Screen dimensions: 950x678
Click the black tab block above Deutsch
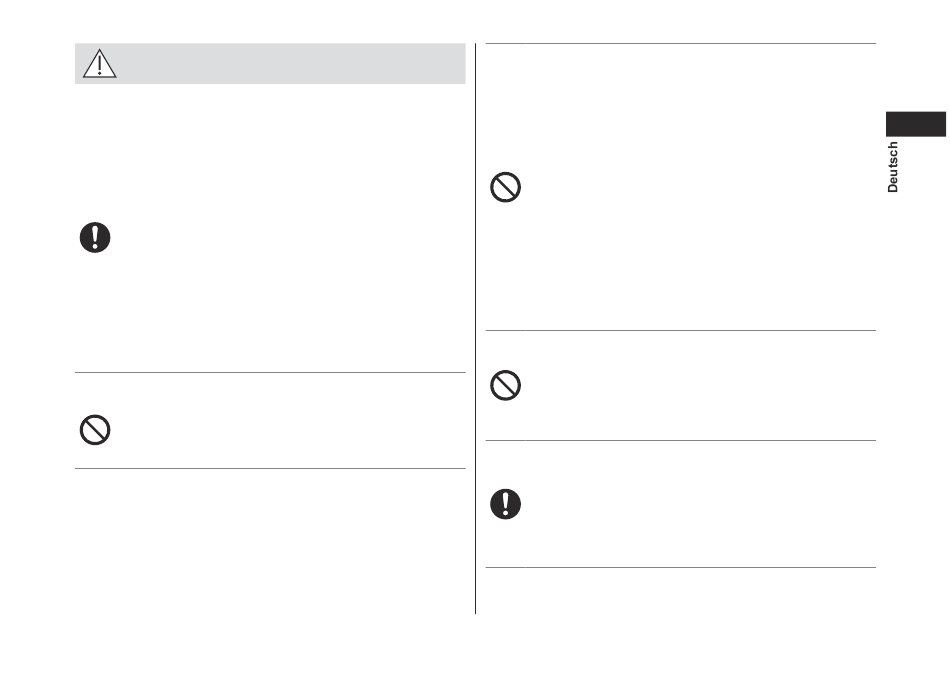915,124
